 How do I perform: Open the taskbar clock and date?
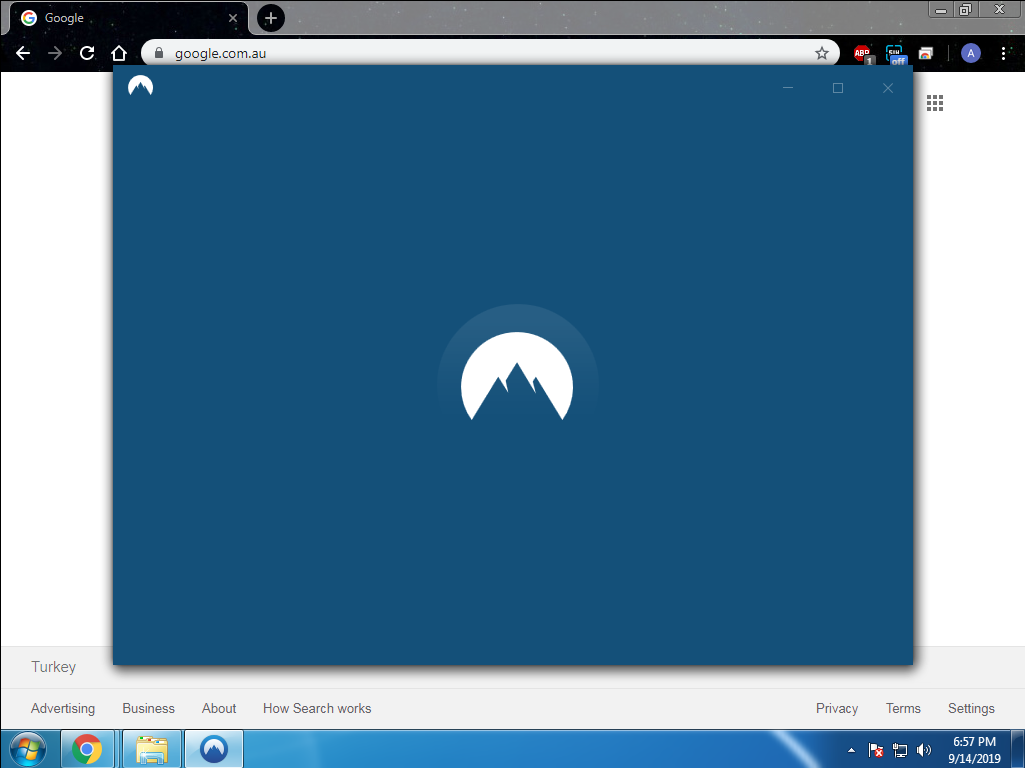click(x=974, y=750)
